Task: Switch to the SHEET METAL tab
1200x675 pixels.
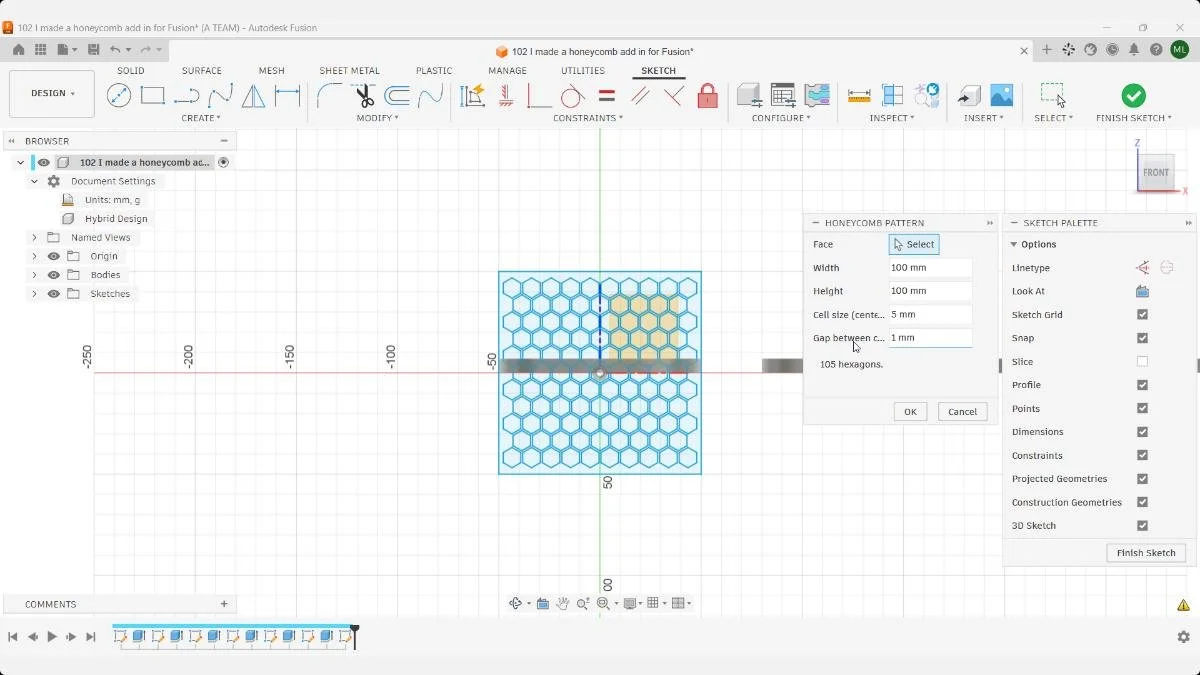Action: (350, 71)
